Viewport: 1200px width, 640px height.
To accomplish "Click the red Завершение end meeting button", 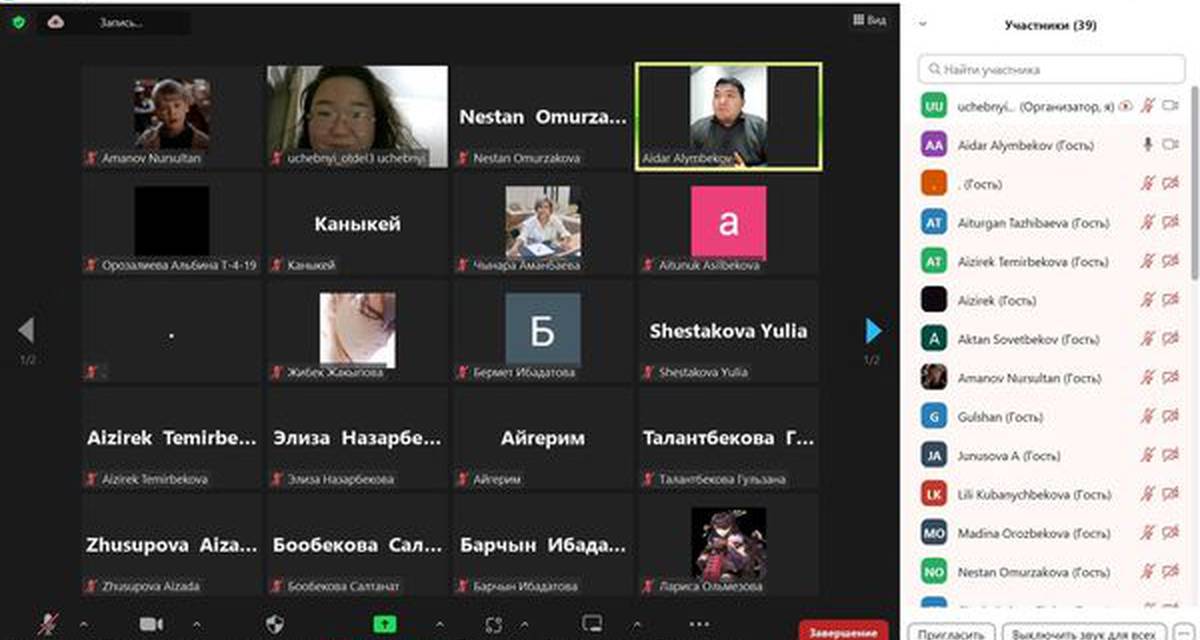I will coord(843,631).
